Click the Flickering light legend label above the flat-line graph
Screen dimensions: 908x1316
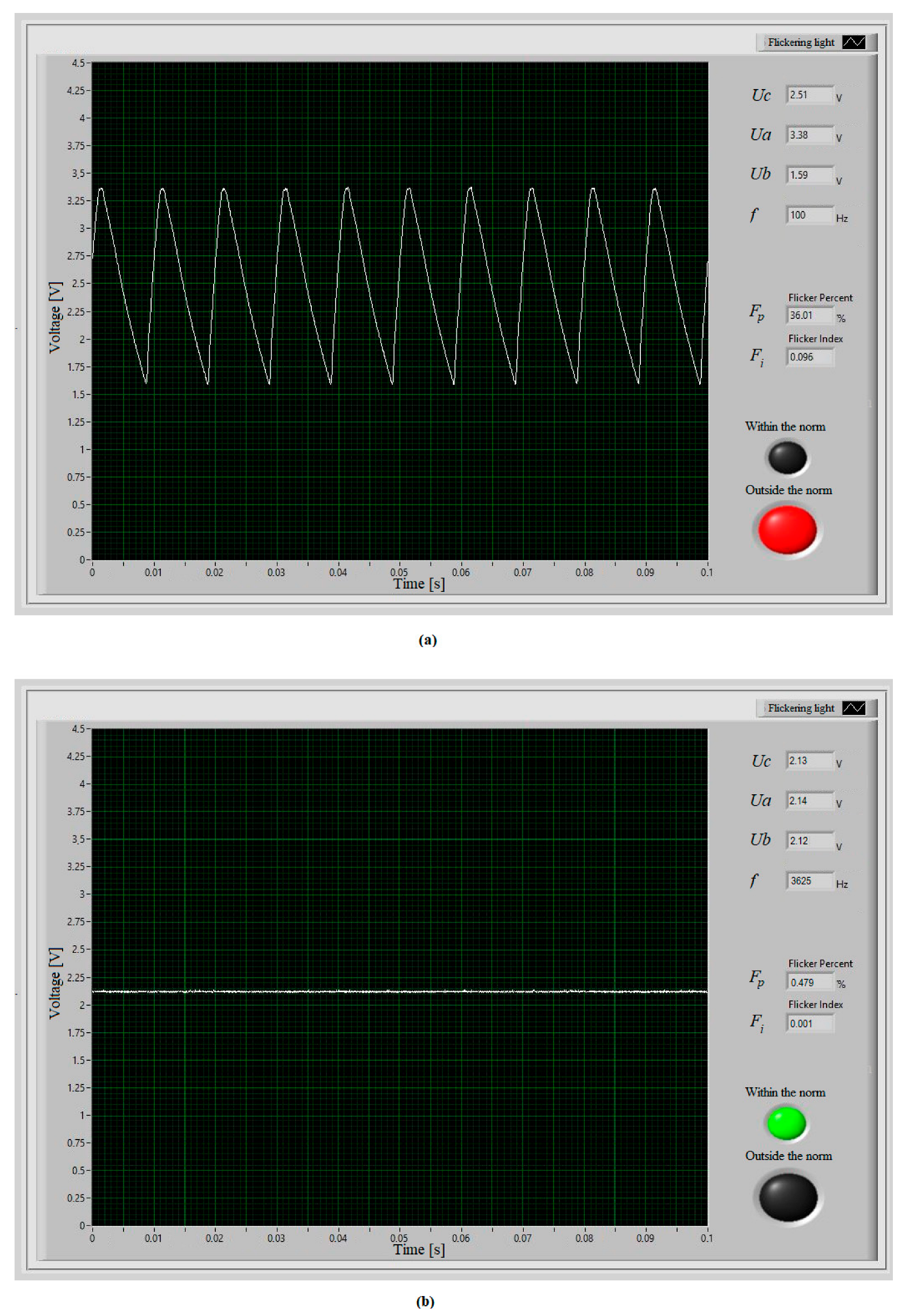801,708
